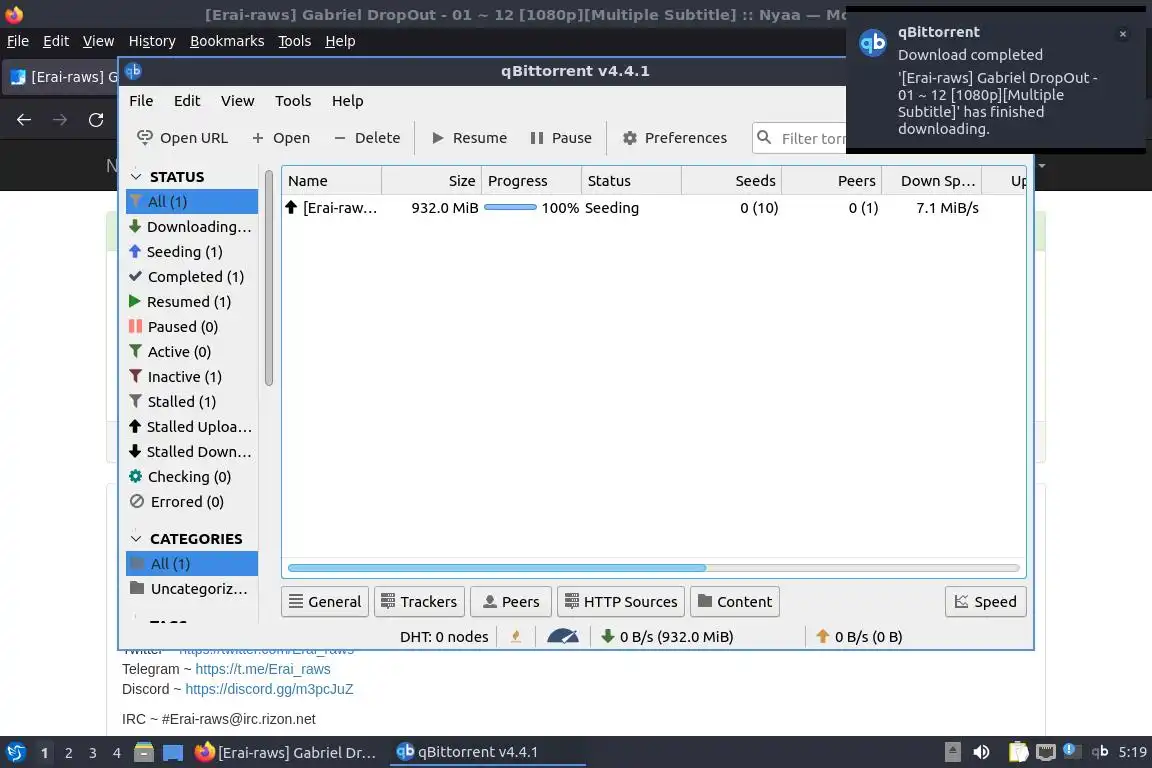Click the torrent's 100% progress bar
The height and width of the screenshot is (768, 1152).
pos(511,208)
